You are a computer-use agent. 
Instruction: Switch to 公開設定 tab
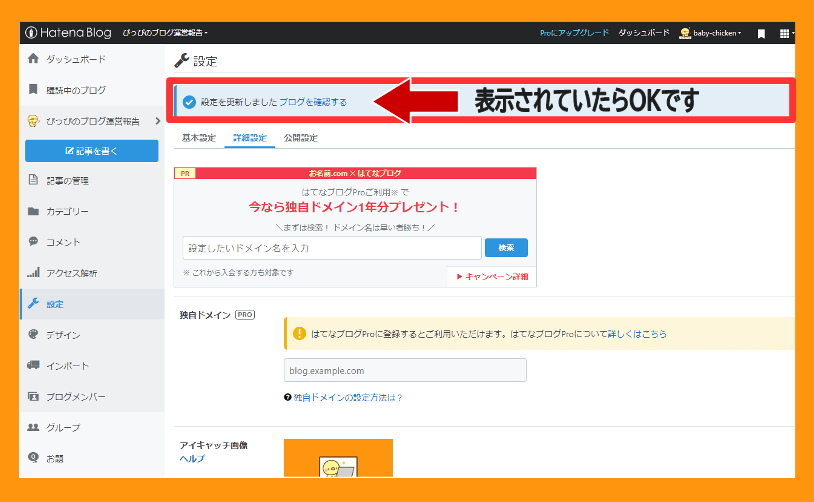[301, 138]
